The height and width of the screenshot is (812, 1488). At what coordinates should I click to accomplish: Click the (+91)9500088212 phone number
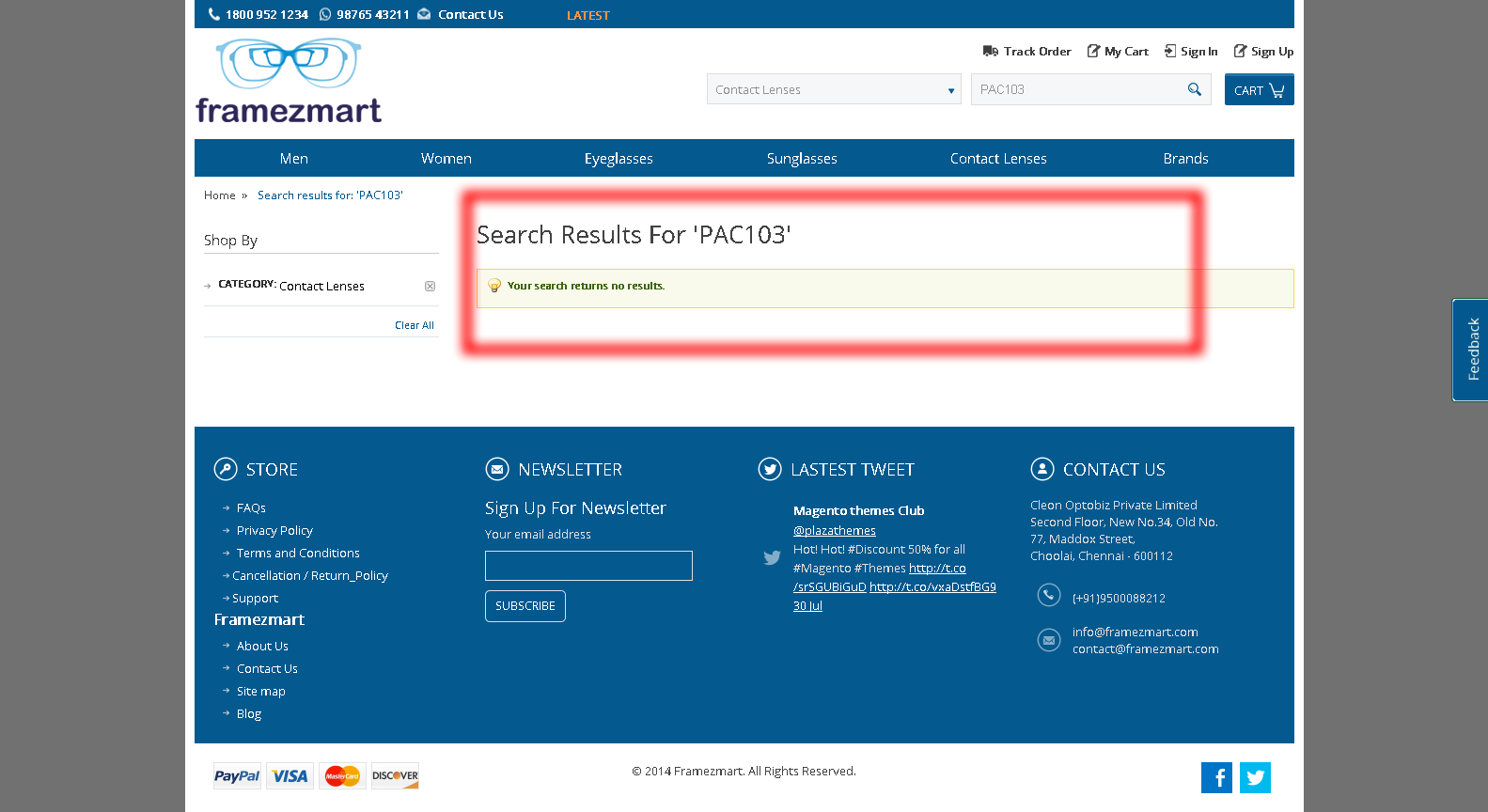click(x=1119, y=599)
